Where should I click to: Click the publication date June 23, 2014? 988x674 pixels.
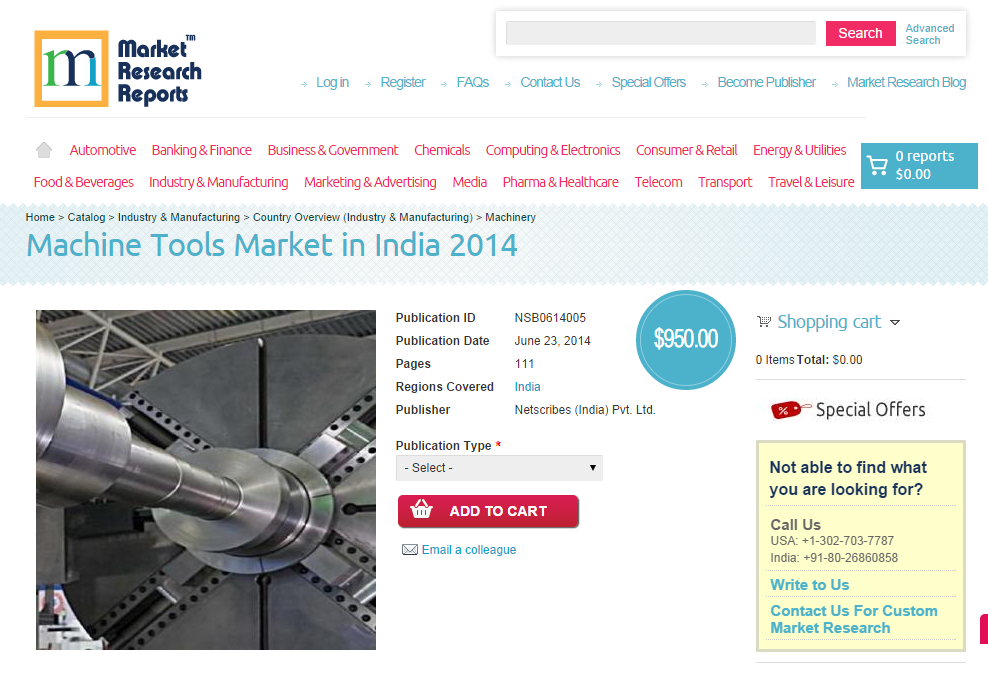pyautogui.click(x=552, y=341)
